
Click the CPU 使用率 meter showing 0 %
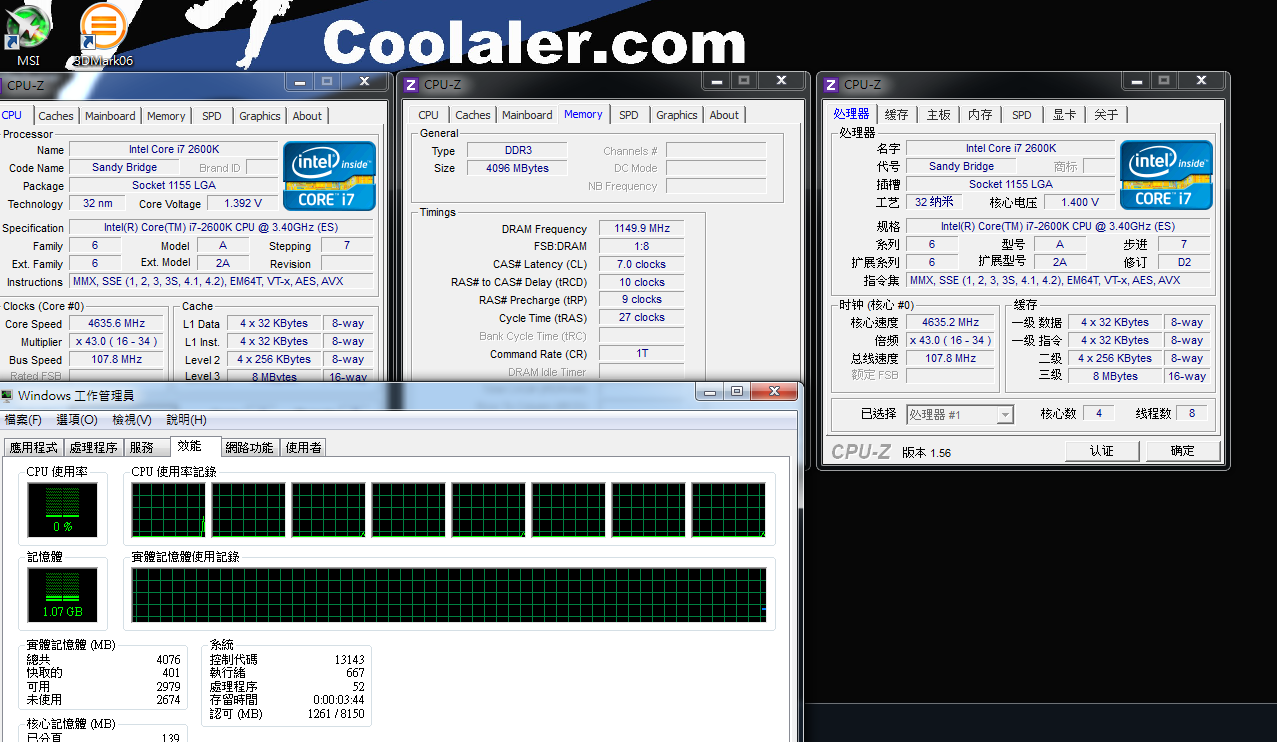pyautogui.click(x=62, y=510)
